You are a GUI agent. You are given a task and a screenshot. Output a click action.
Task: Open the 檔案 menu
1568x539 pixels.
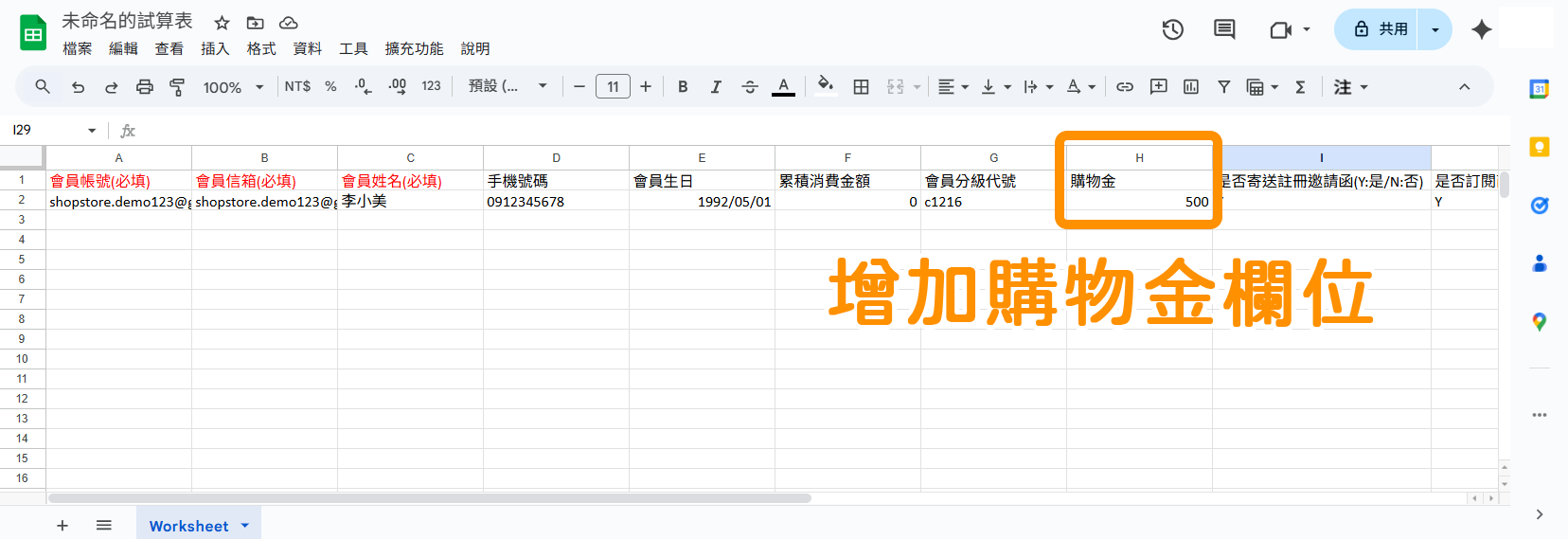coord(78,48)
